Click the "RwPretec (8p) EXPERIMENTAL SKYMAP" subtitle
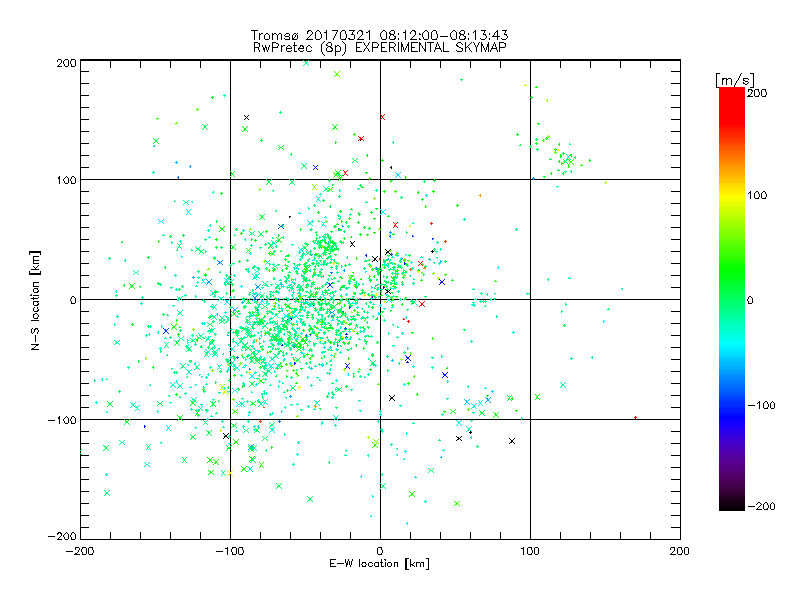800x600 pixels. point(379,47)
